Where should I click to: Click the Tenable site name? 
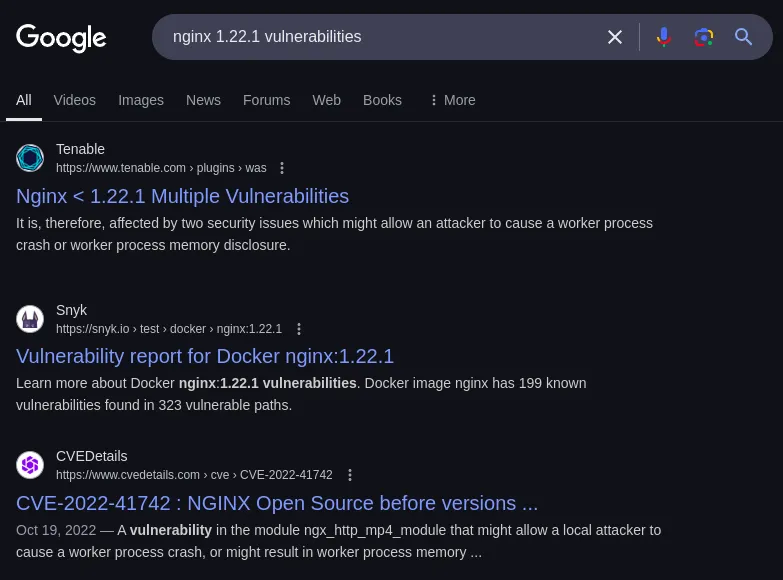coord(80,149)
